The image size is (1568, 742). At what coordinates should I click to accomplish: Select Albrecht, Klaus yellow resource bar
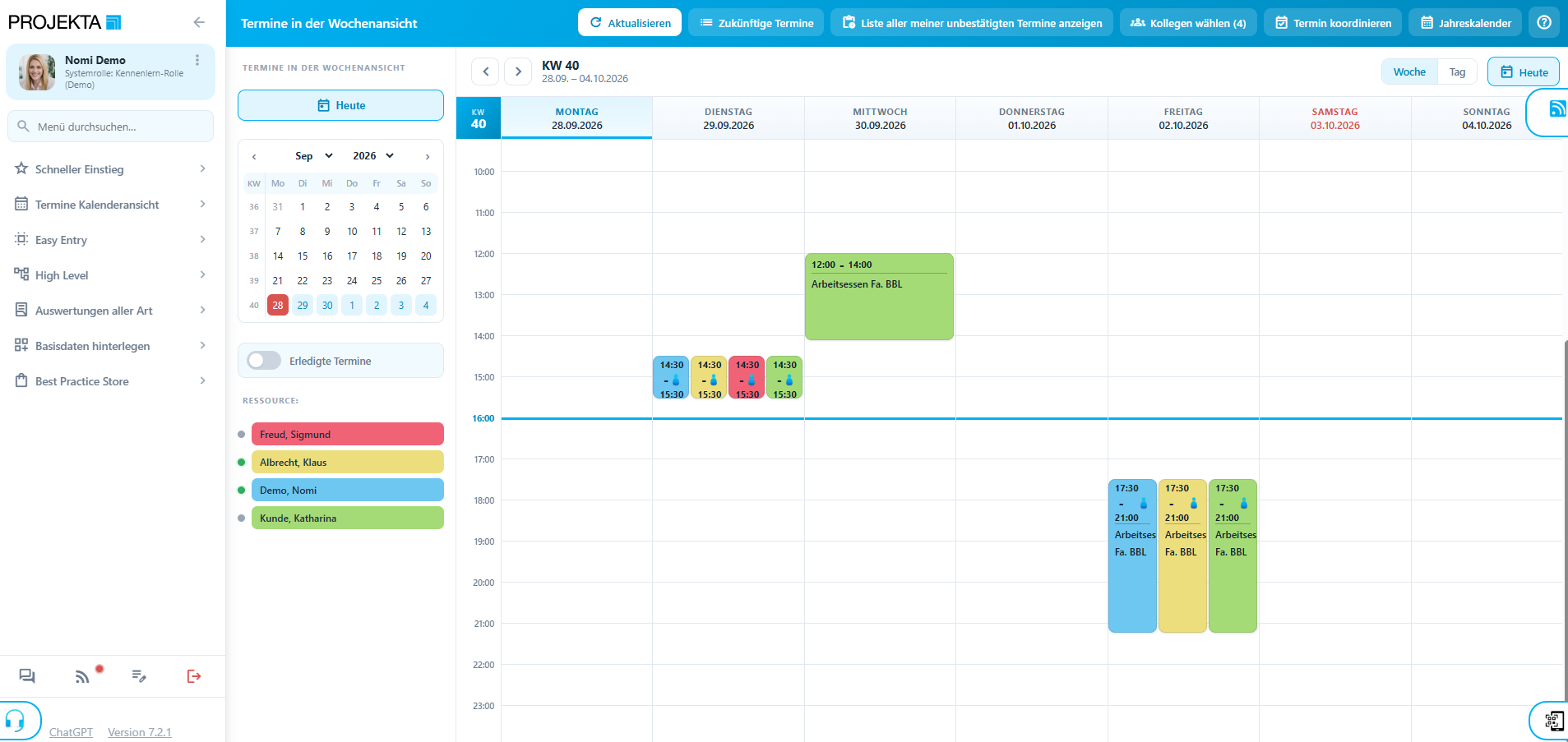(x=348, y=463)
